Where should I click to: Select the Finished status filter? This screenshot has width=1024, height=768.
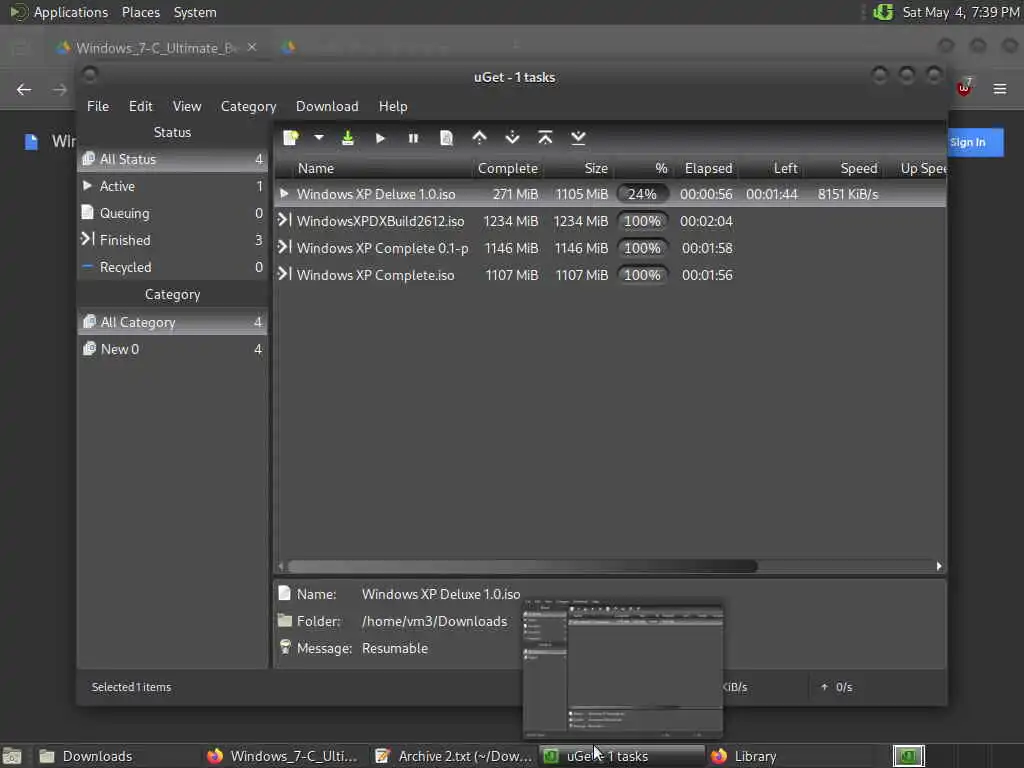172,240
